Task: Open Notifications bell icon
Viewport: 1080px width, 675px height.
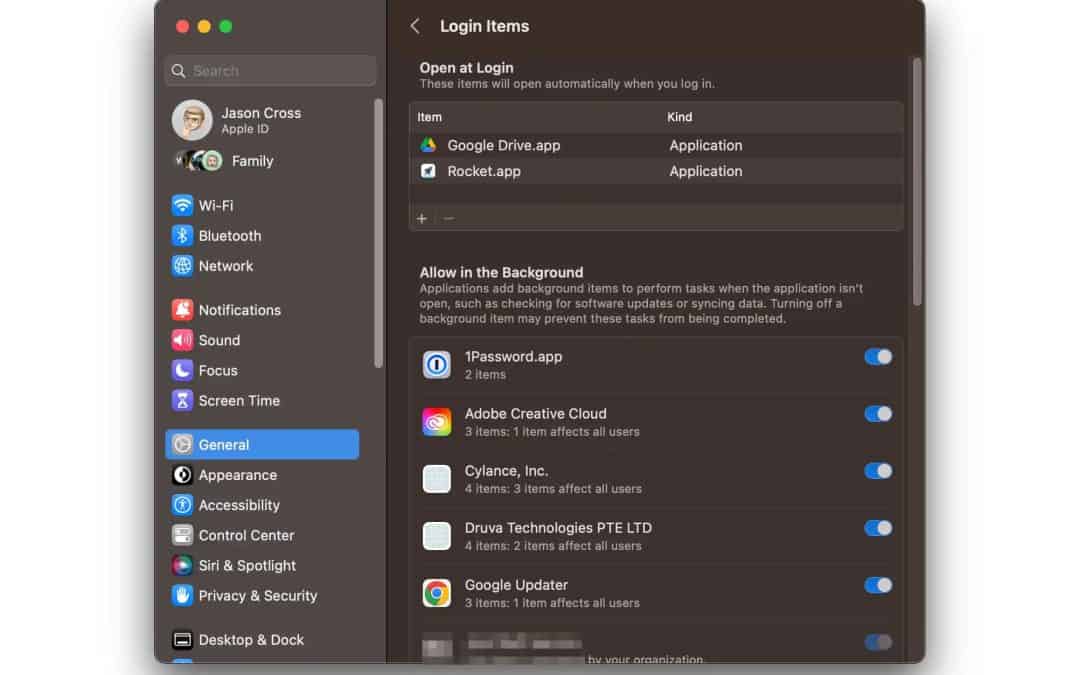Action: coord(182,310)
